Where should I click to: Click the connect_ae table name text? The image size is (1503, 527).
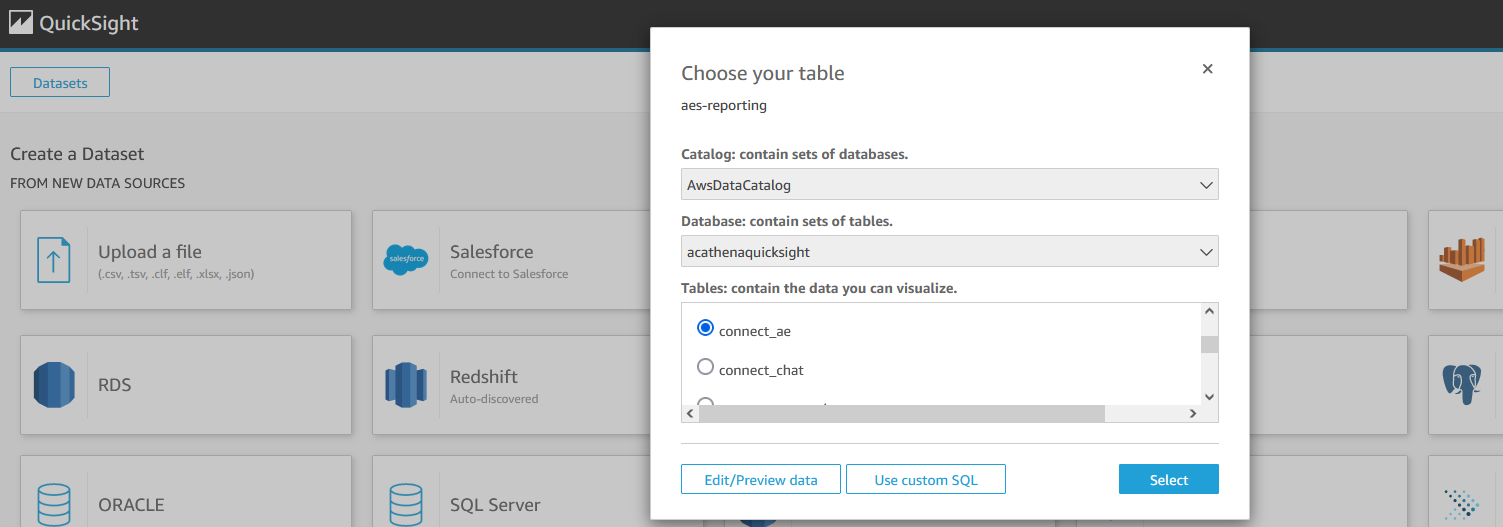click(755, 331)
